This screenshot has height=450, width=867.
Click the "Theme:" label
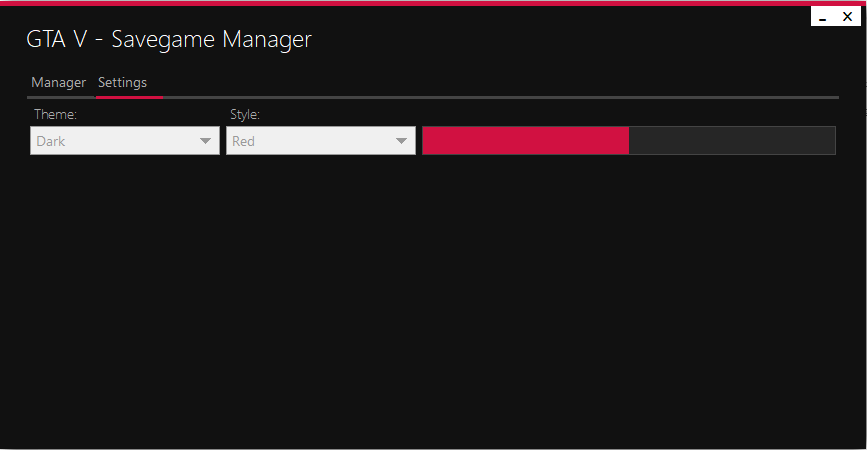click(55, 114)
